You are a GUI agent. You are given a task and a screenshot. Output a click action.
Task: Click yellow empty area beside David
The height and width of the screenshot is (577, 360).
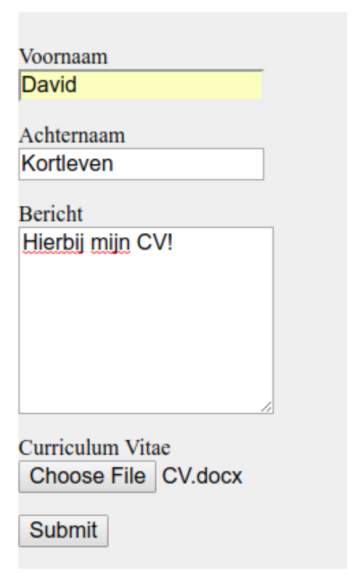[169, 85]
